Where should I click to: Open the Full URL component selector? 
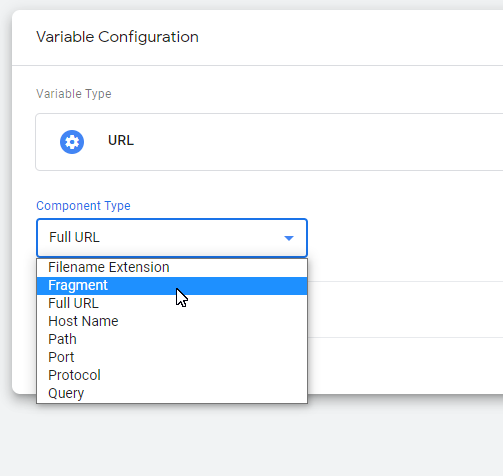172,238
